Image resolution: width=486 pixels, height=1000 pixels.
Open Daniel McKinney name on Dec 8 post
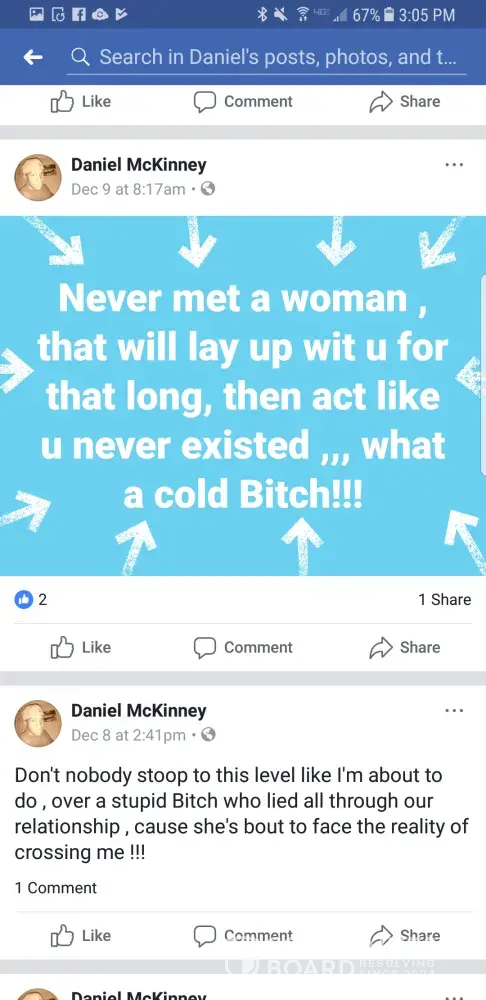click(138, 710)
